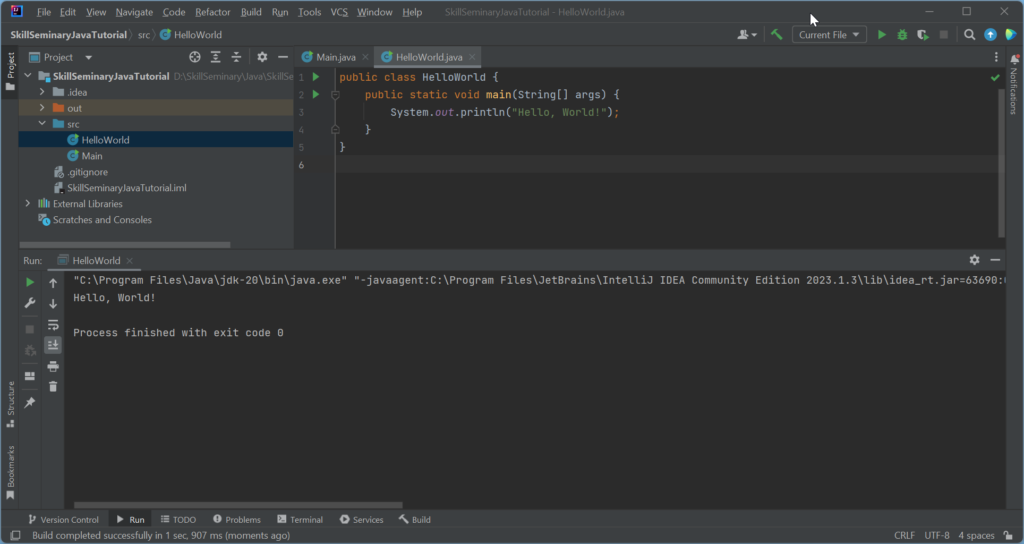Click Expand All in Project panel
This screenshot has height=544, width=1024.
(x=216, y=57)
